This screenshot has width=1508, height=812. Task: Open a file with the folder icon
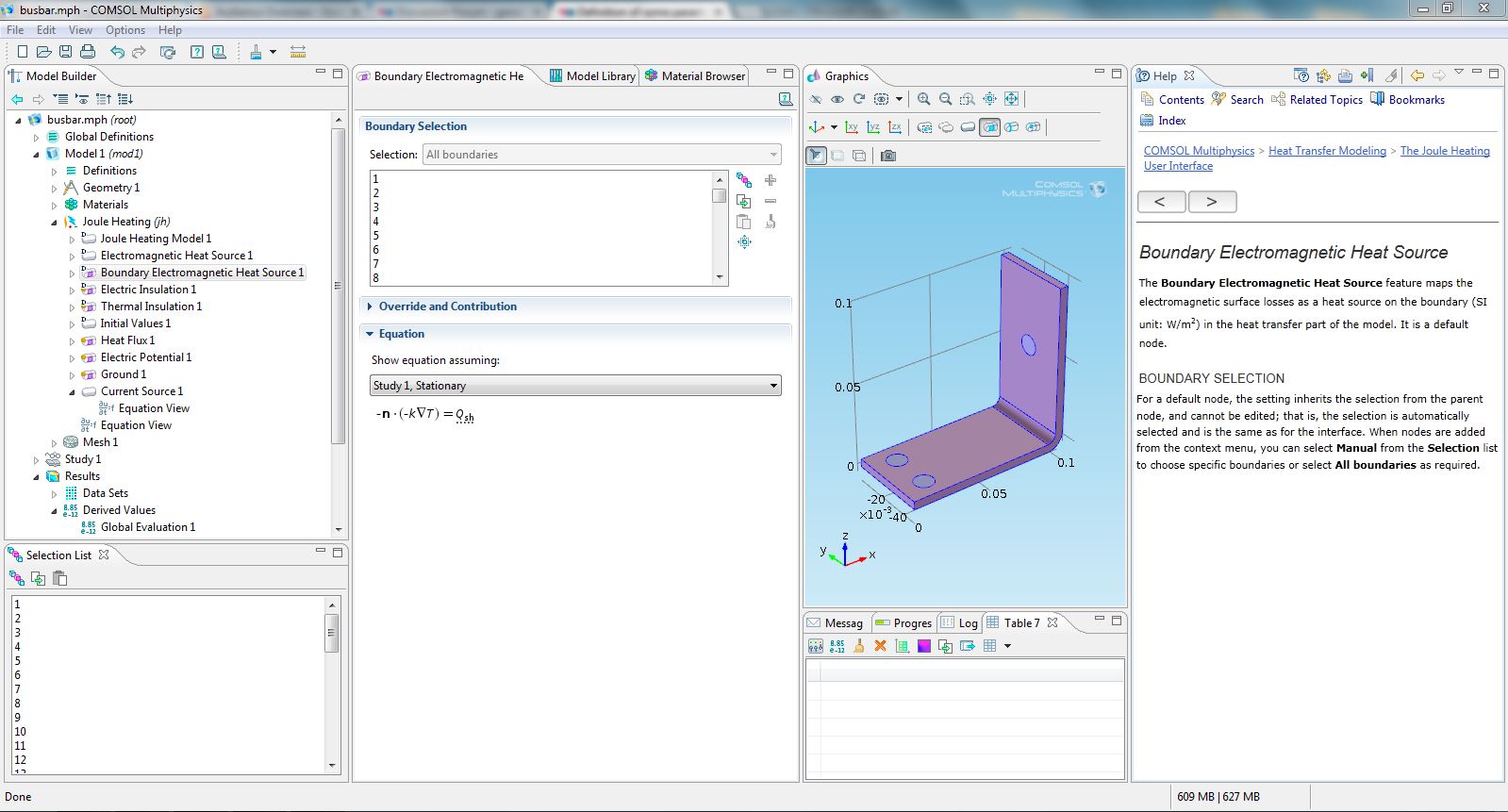[43, 52]
